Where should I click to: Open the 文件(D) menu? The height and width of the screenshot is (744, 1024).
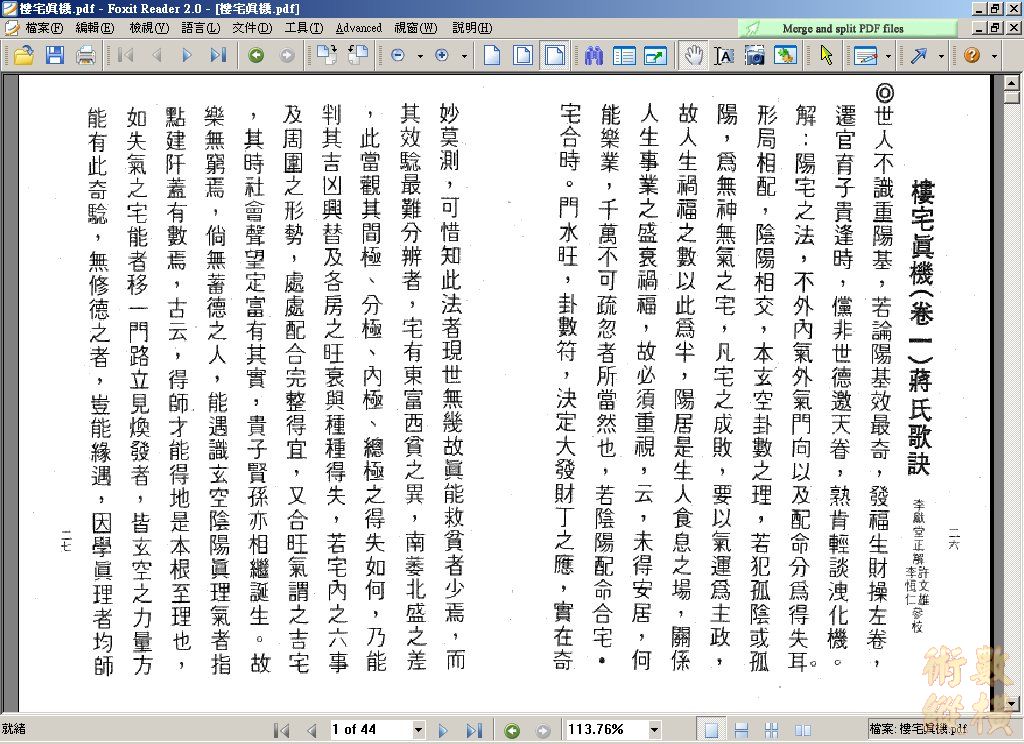tap(252, 28)
